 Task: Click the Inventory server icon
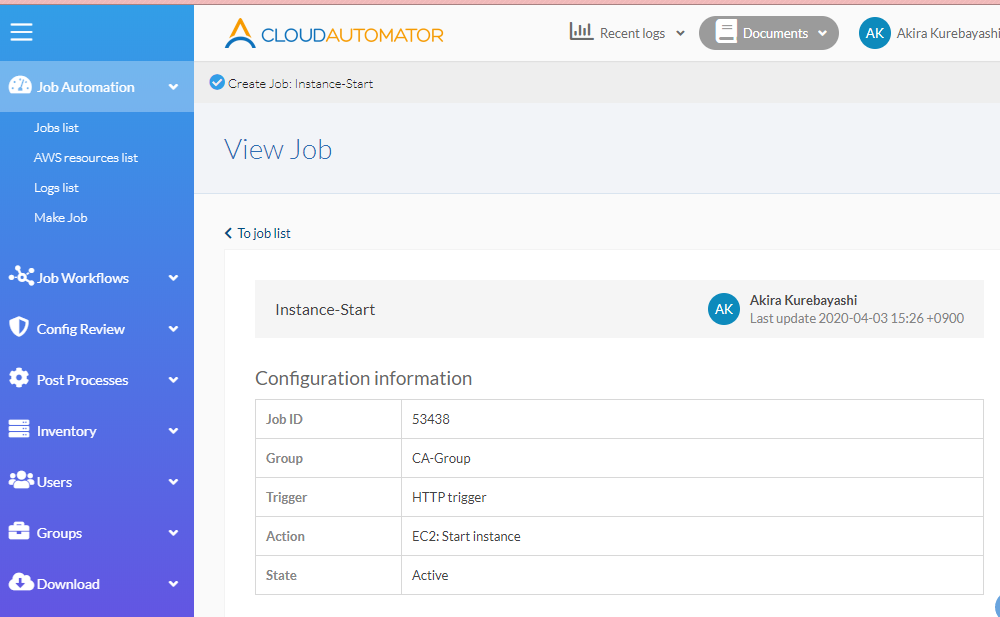click(19, 429)
